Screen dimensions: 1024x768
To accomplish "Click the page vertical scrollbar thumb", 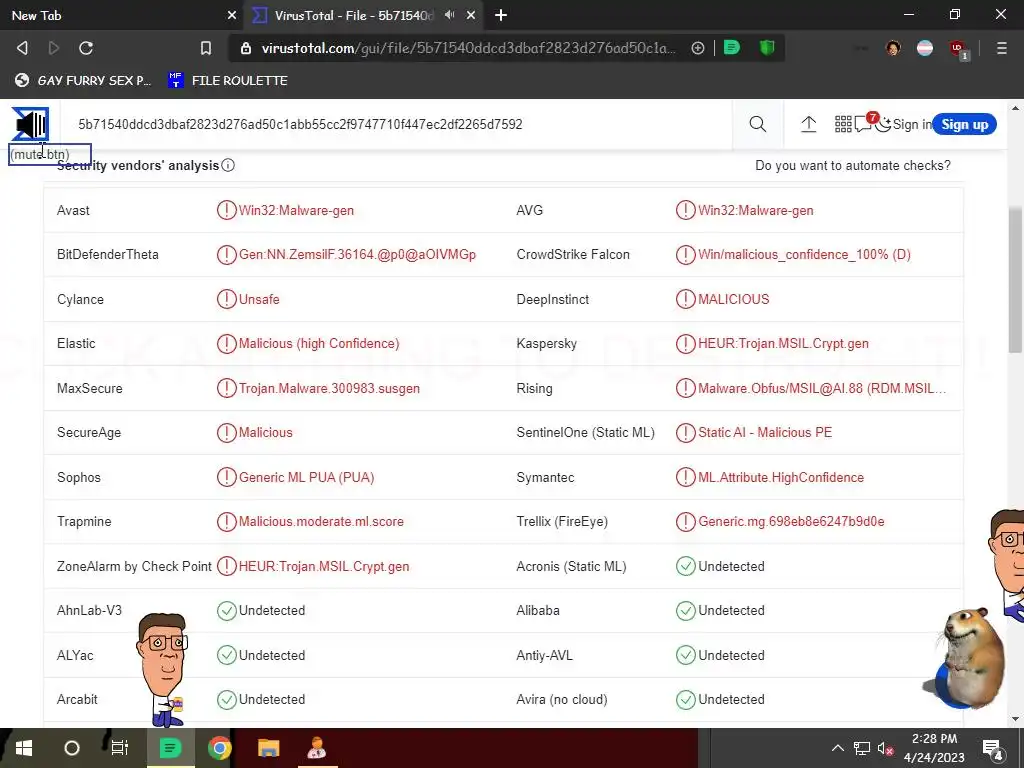I will pyautogui.click(x=1016, y=281).
